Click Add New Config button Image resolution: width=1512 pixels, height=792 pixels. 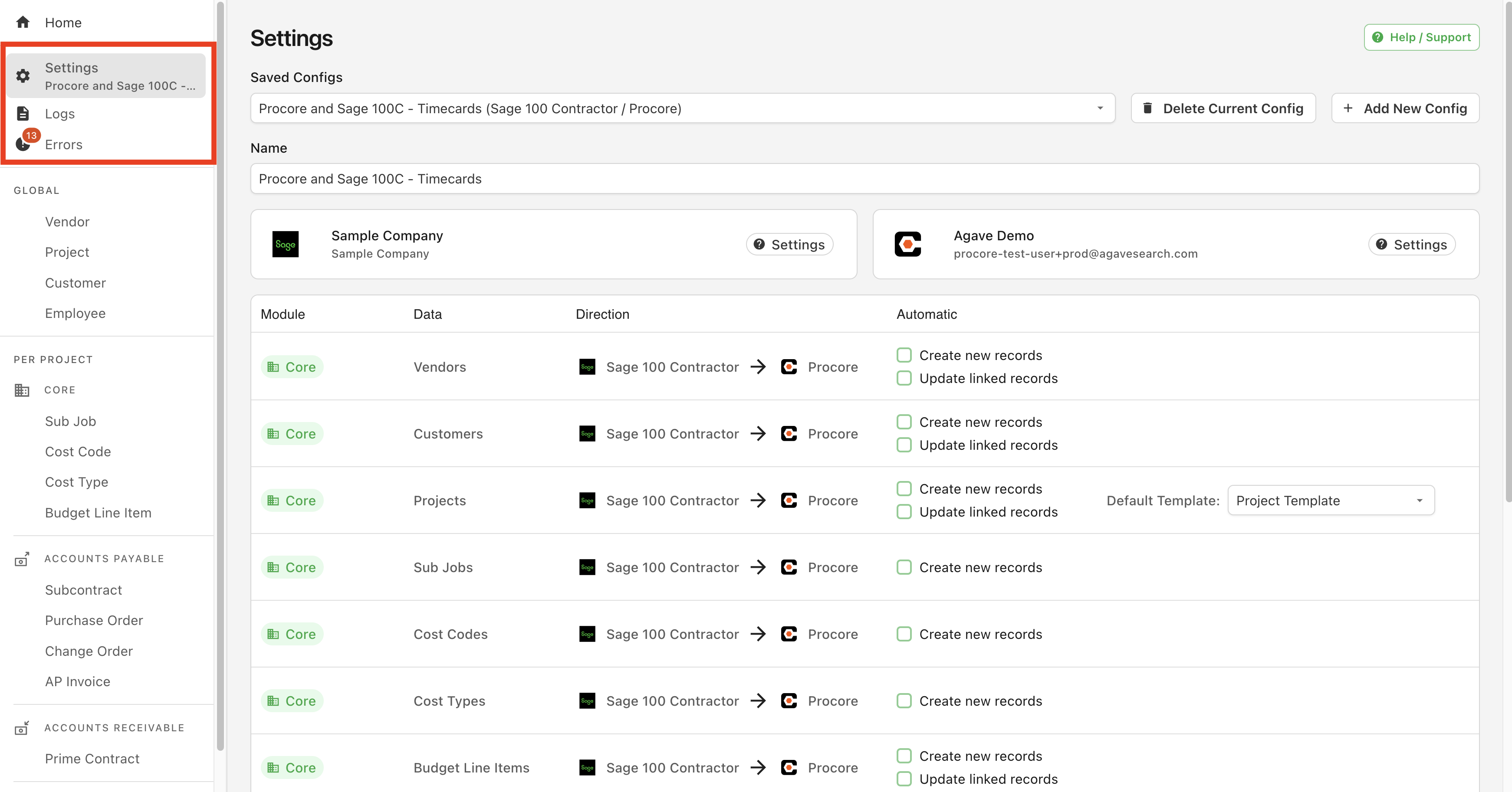[x=1405, y=108]
